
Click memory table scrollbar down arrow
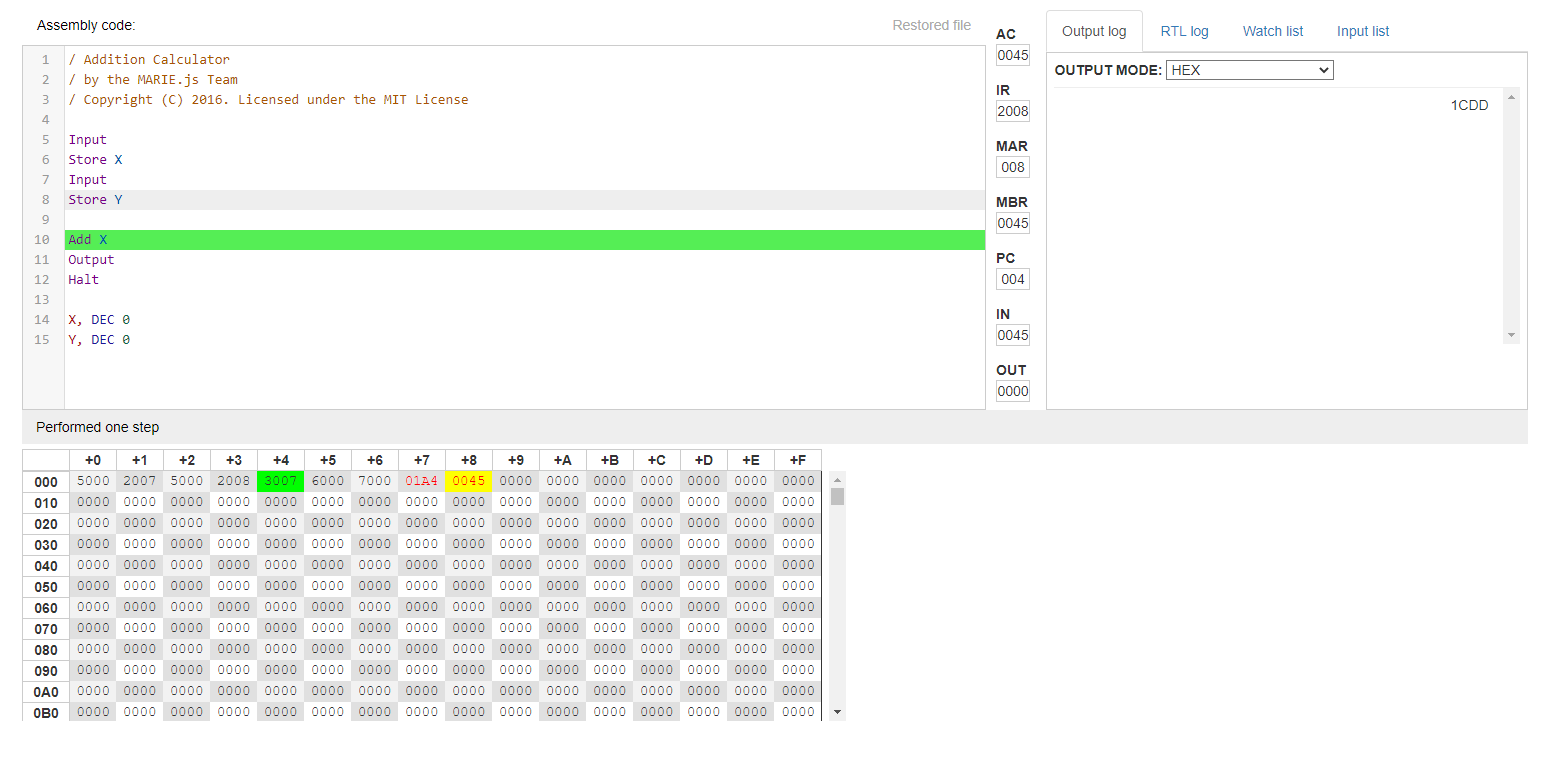(x=838, y=712)
